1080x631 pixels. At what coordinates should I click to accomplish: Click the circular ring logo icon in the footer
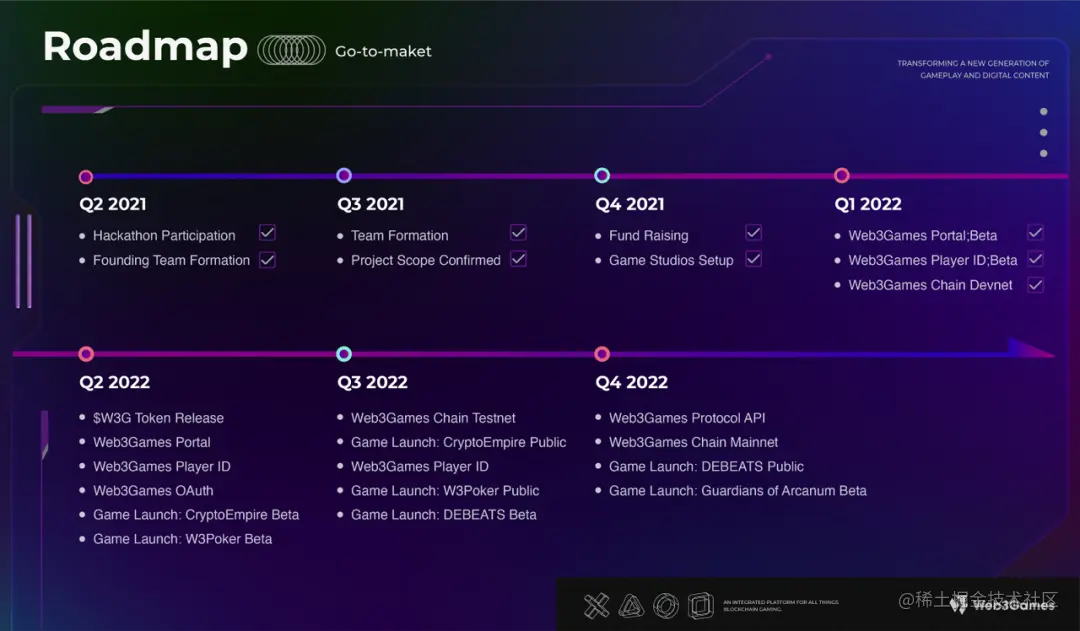666,605
